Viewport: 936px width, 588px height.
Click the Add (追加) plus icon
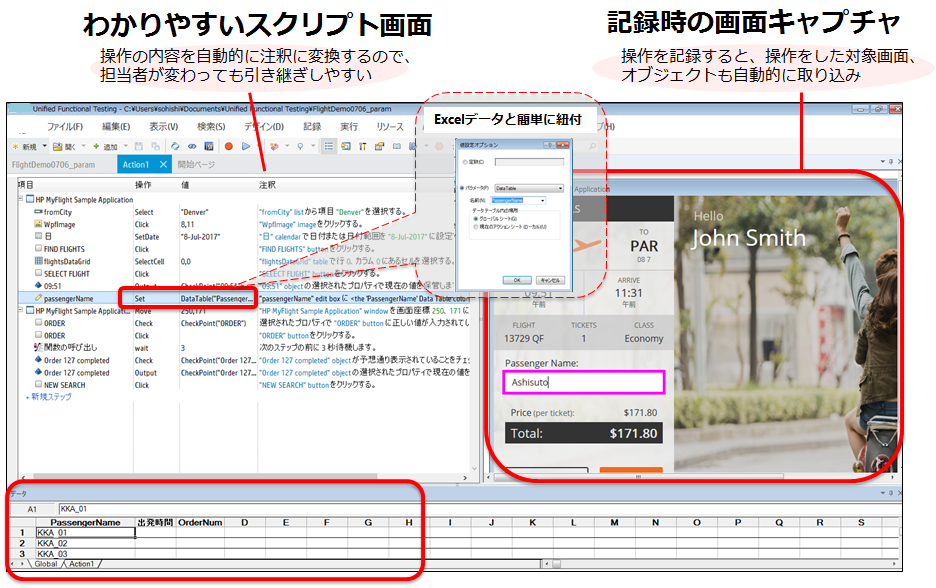pyautogui.click(x=96, y=146)
